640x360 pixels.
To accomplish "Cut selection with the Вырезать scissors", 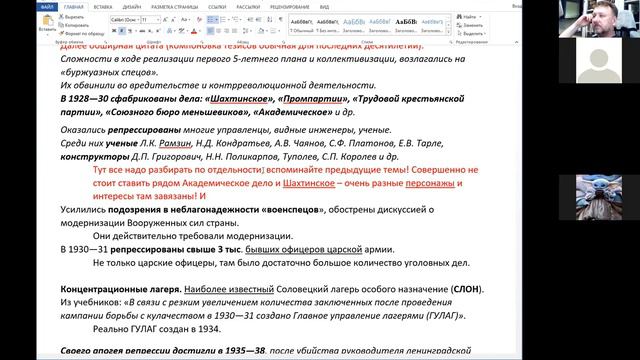I will pyautogui.click(x=71, y=17).
